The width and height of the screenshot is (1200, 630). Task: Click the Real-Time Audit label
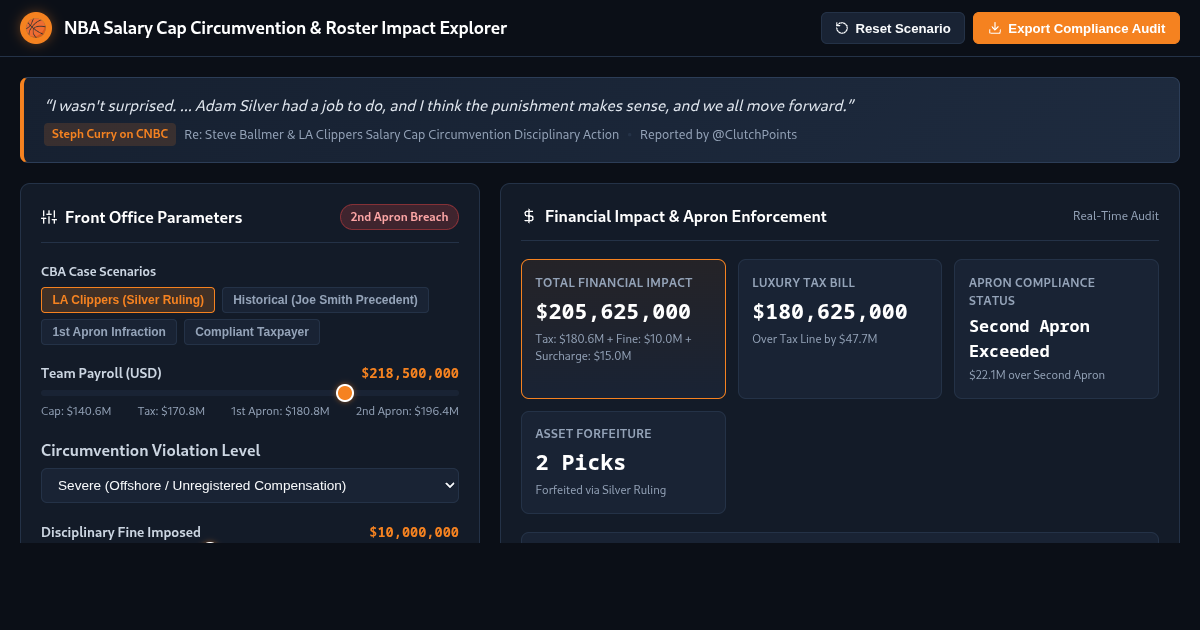click(1116, 216)
